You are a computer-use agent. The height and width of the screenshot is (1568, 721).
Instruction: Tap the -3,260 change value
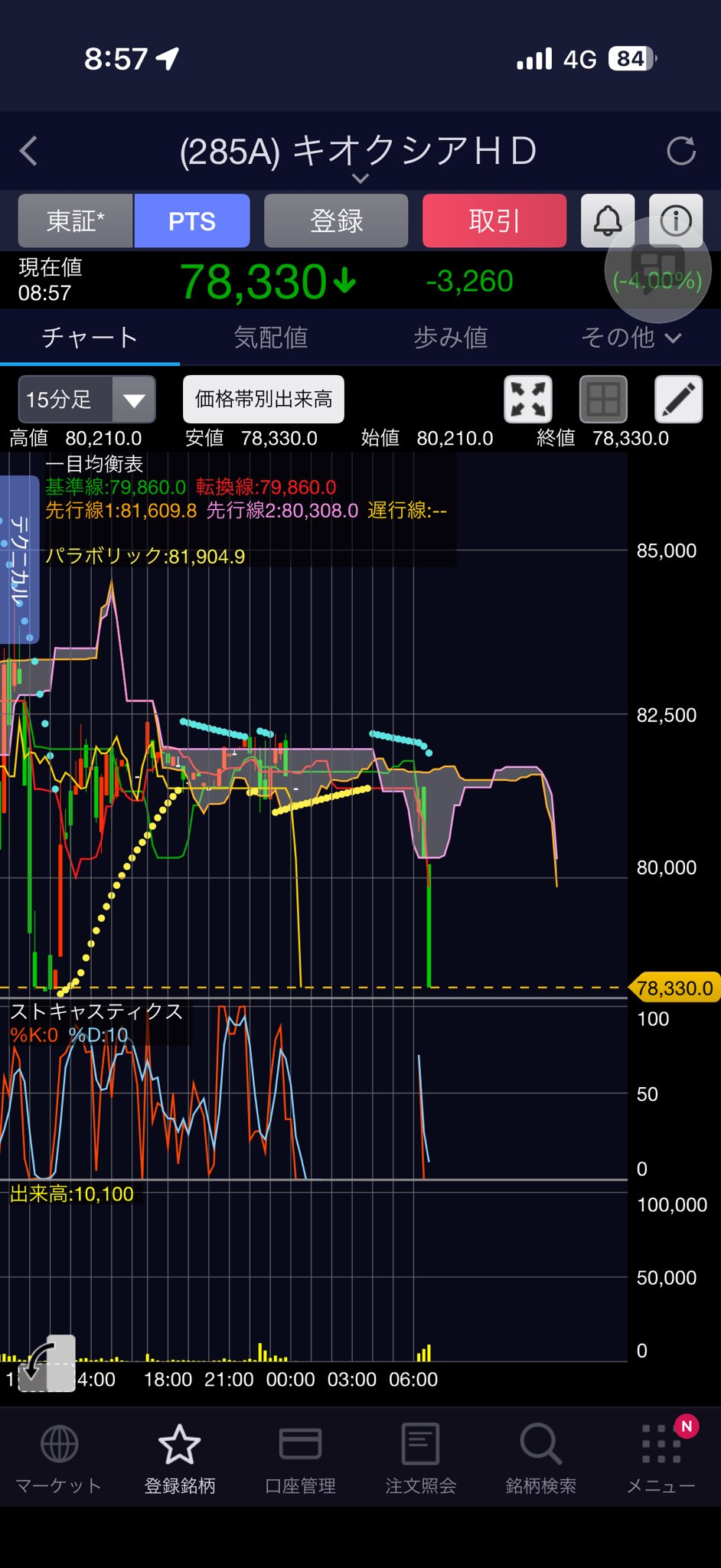469,281
